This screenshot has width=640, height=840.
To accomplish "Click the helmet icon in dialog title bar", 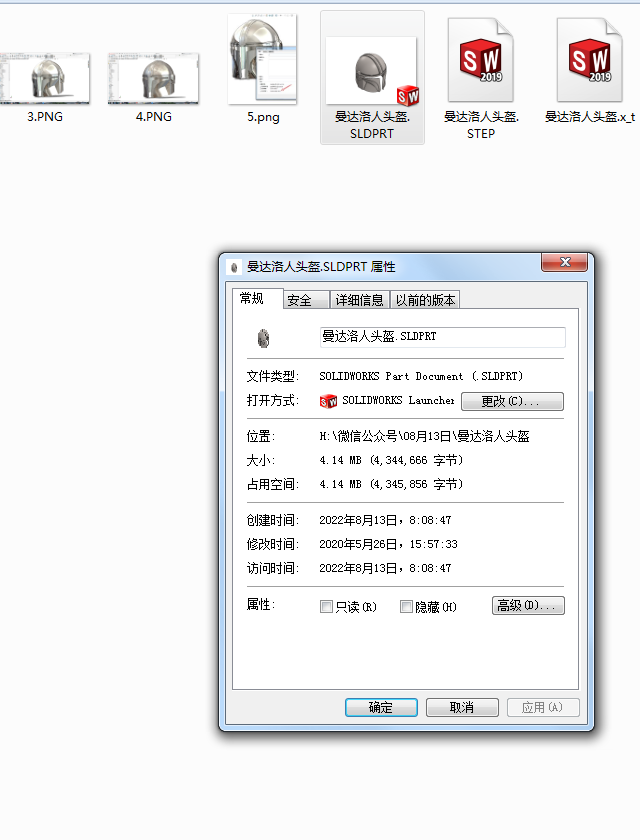I will pos(234,267).
